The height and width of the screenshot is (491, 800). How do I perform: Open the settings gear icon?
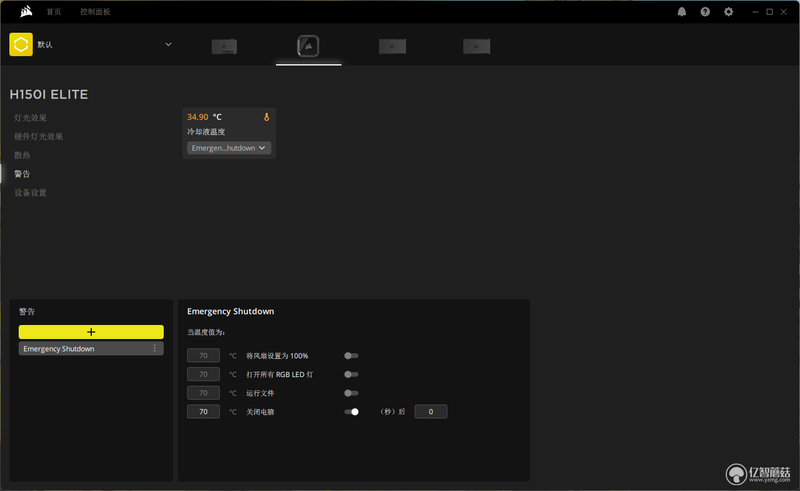[729, 12]
